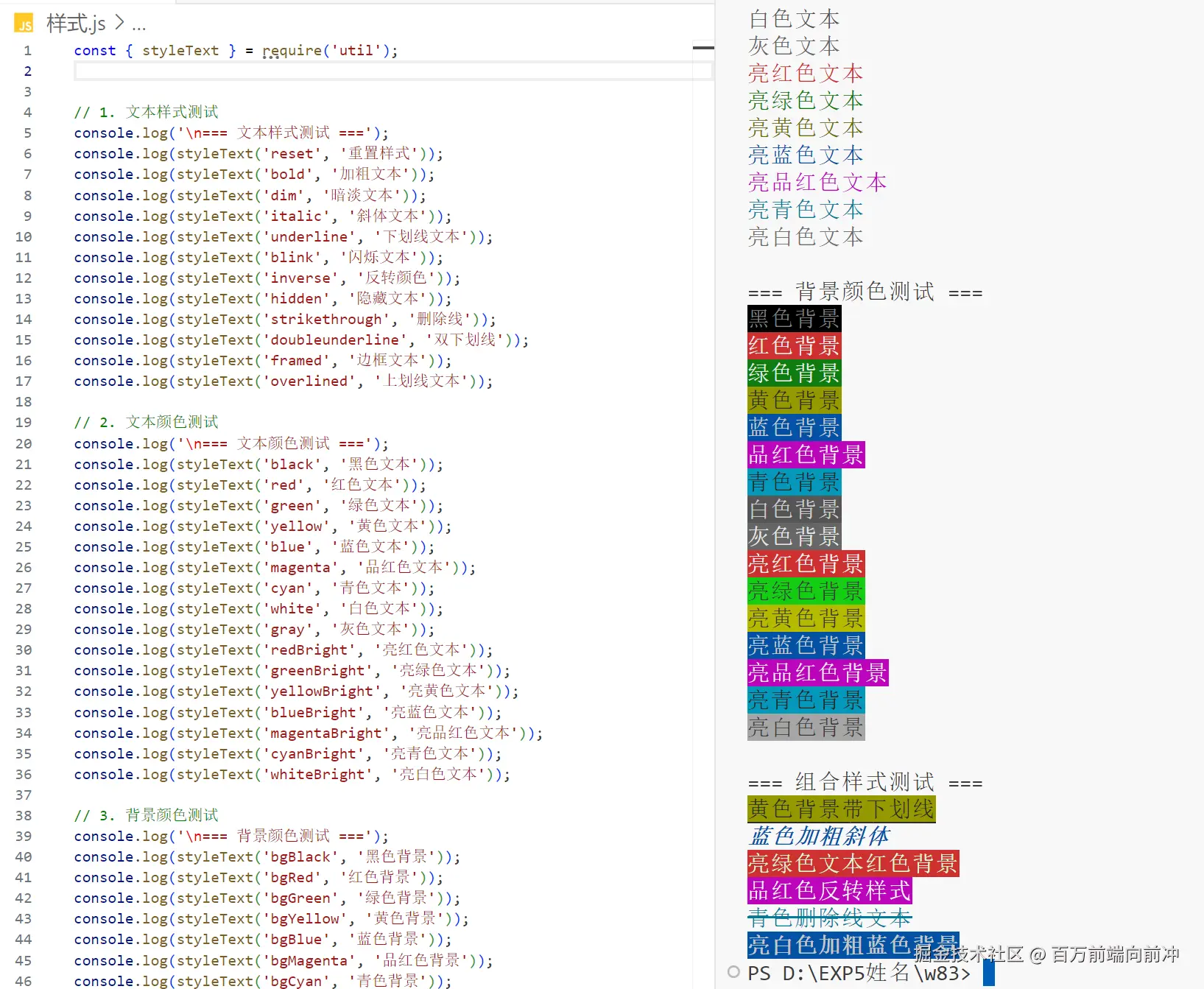Click the 'bgYellow' string in line 43
This screenshot has height=989, width=1204.
point(305,919)
